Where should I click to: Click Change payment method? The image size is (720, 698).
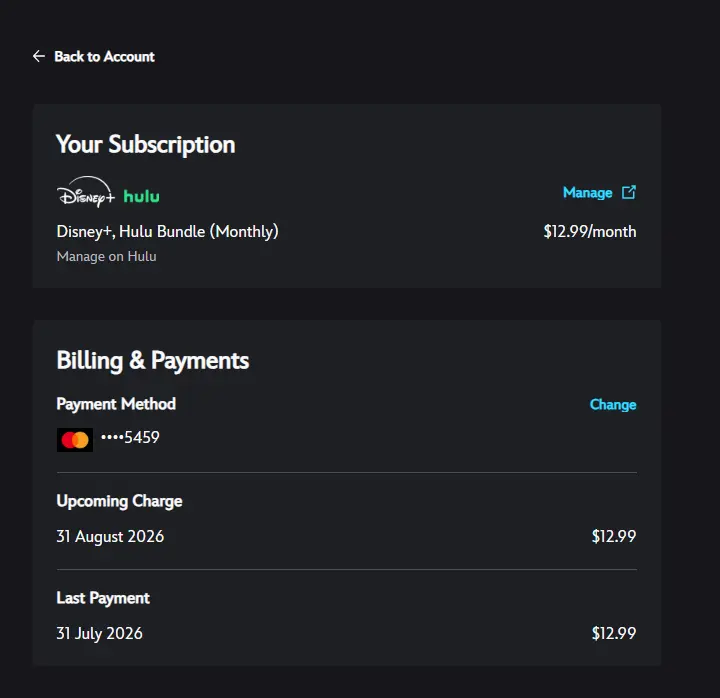pyautogui.click(x=613, y=404)
